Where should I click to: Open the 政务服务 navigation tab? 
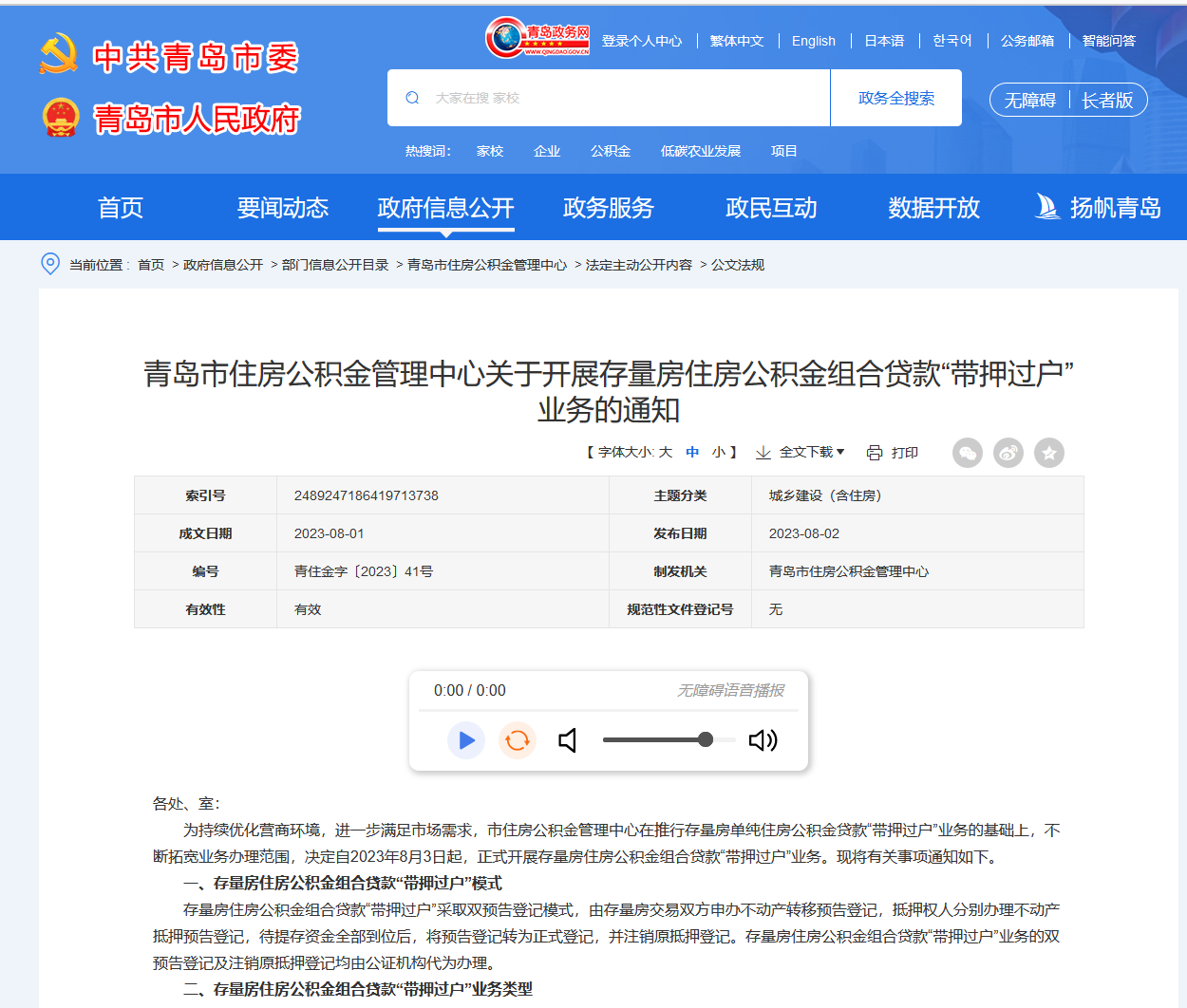(609, 208)
